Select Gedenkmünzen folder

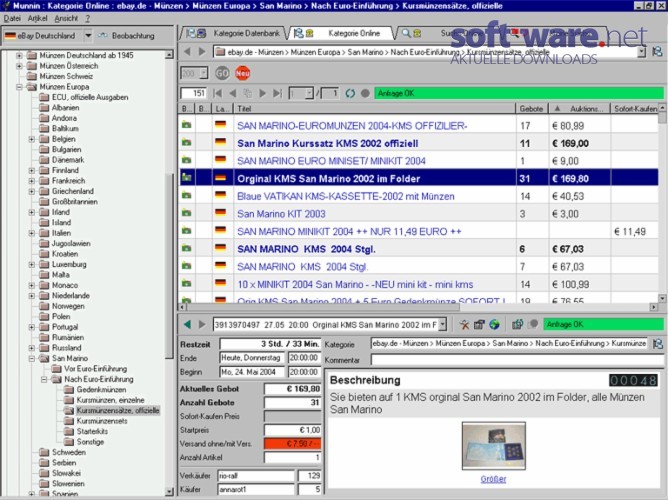(101, 390)
